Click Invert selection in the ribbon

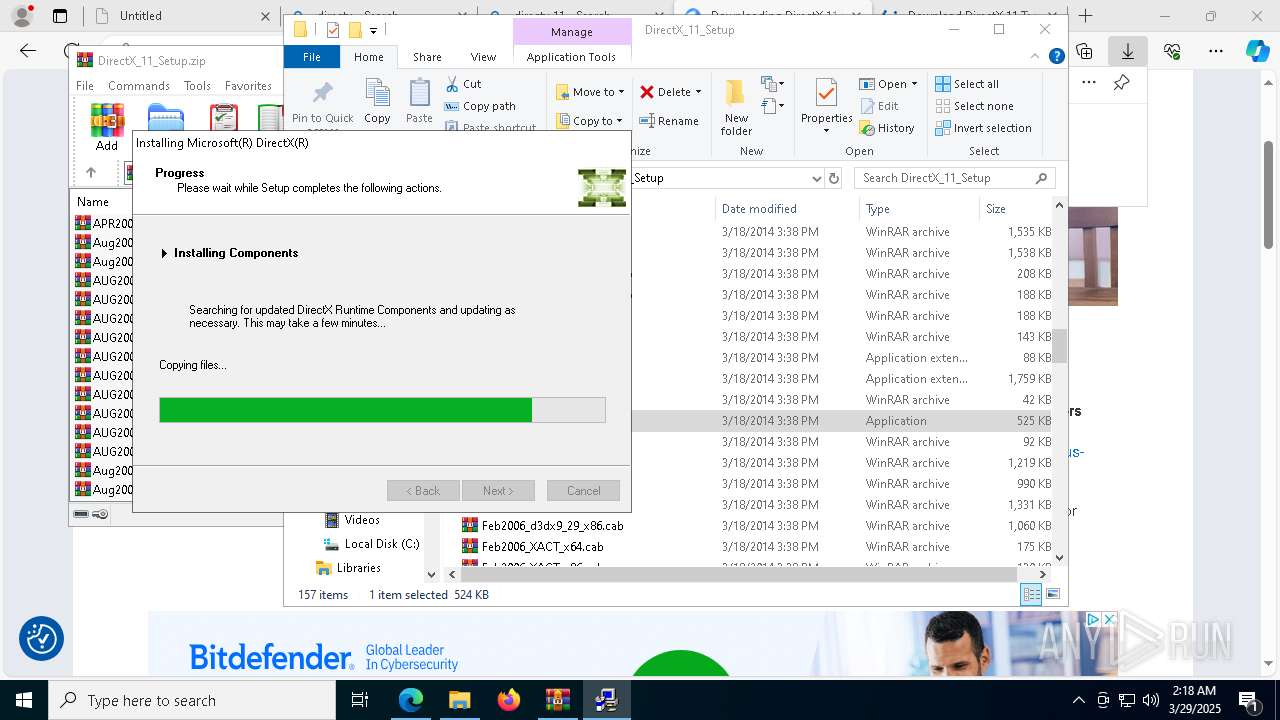[x=983, y=128]
